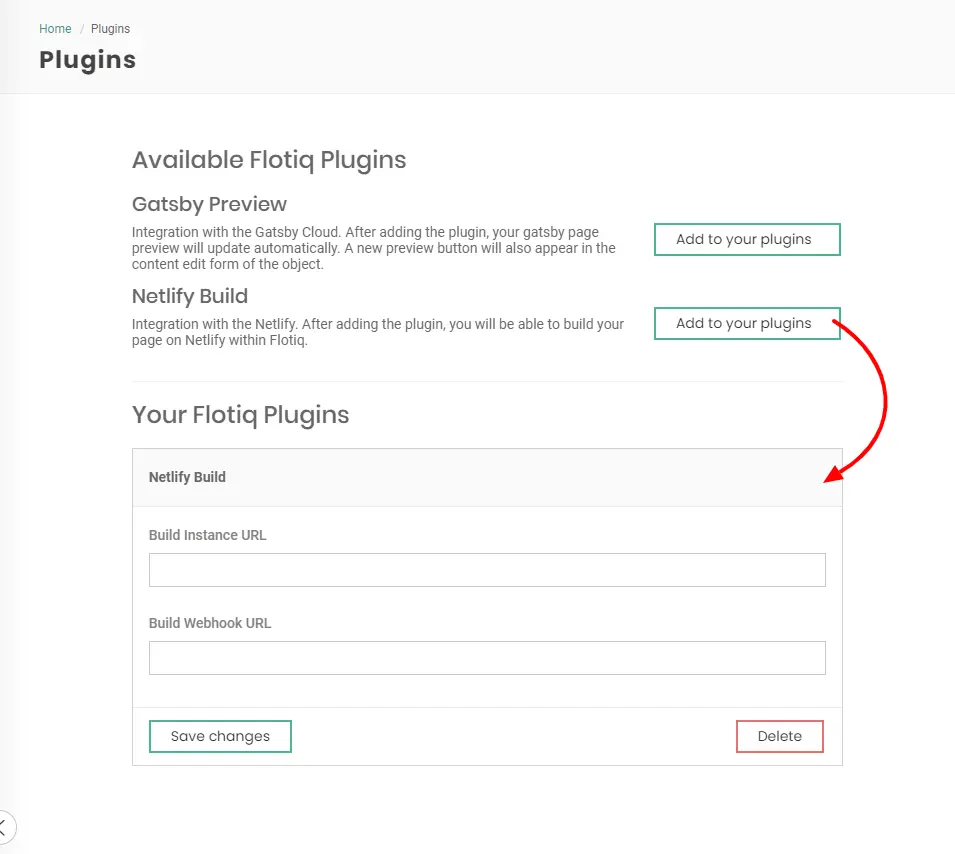Add the Gatsby Preview plugin
Screen dimensions: 955x854
coord(746,240)
